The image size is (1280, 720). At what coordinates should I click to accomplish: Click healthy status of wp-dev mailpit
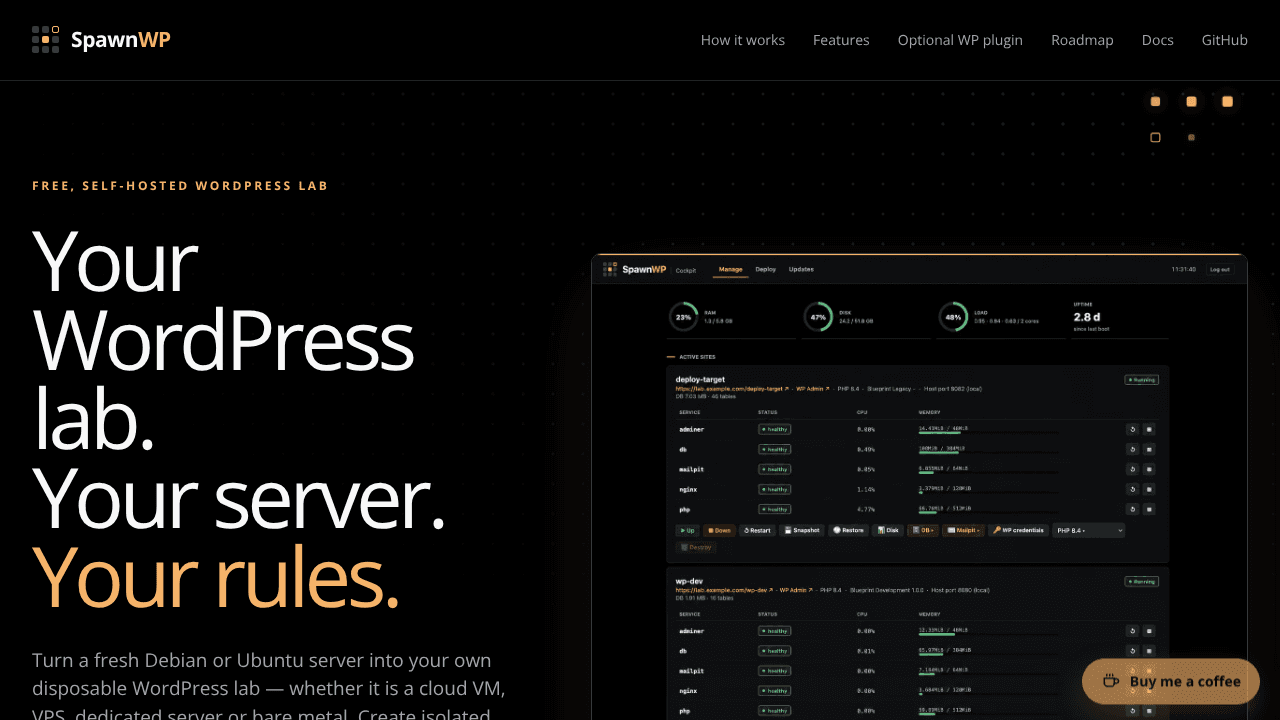coord(775,671)
